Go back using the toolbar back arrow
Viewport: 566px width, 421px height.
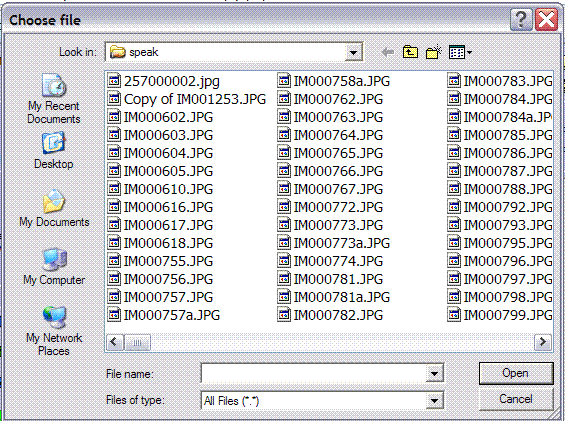(388, 52)
